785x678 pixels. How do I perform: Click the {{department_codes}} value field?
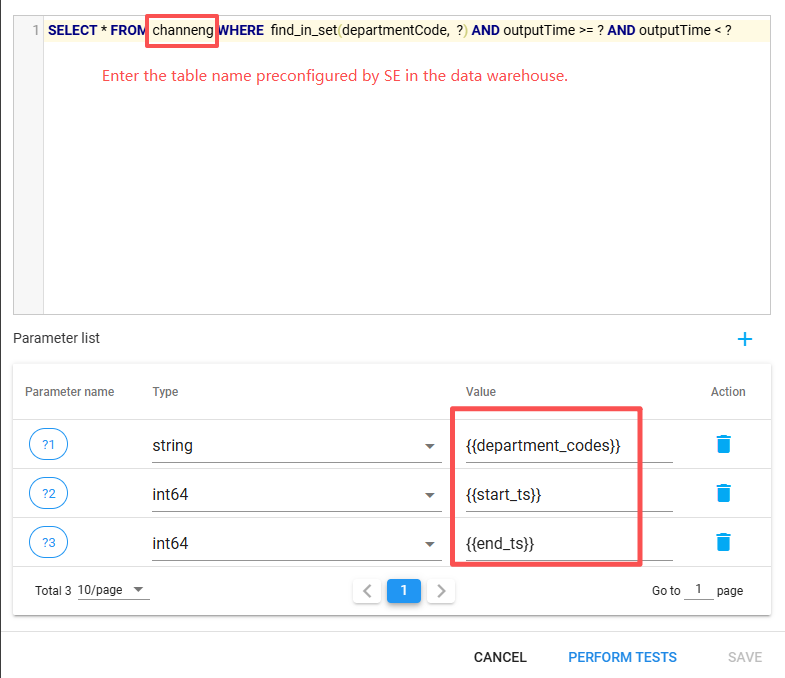click(566, 446)
